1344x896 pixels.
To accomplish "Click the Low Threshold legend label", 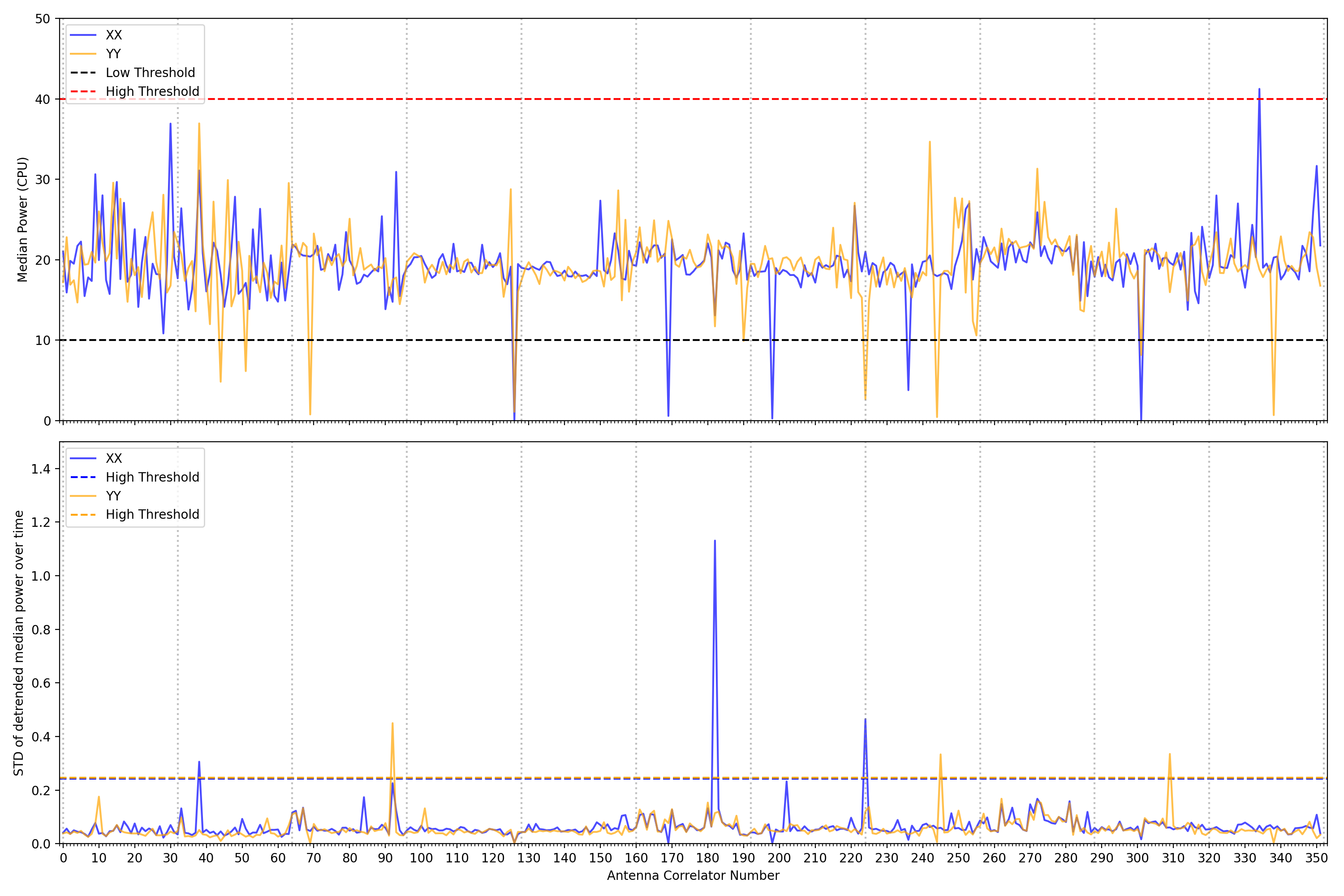I will [x=150, y=73].
